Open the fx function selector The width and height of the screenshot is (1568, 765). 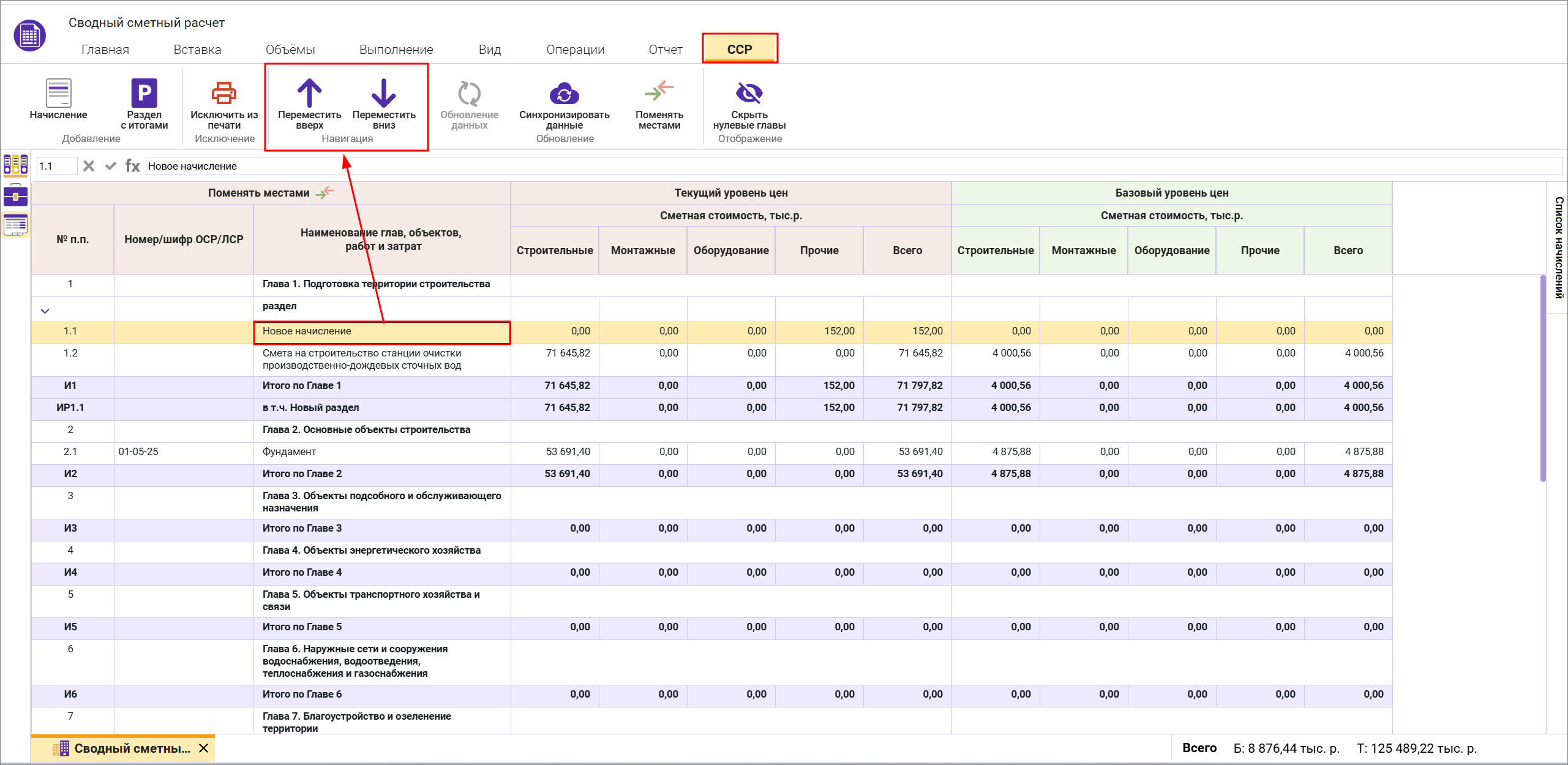132,166
